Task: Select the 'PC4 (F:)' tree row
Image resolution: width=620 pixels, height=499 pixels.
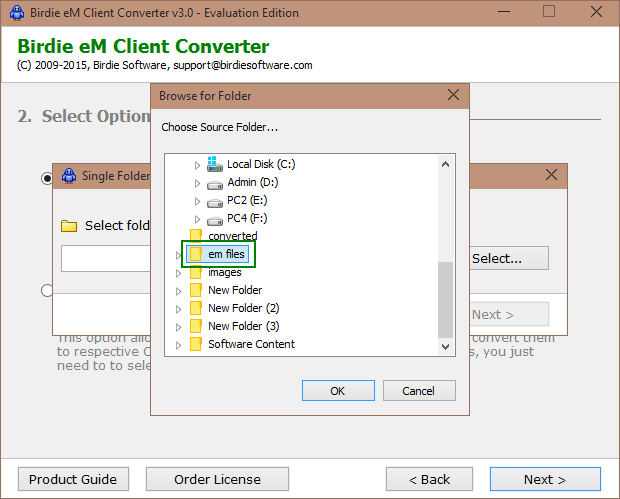Action: point(247,218)
